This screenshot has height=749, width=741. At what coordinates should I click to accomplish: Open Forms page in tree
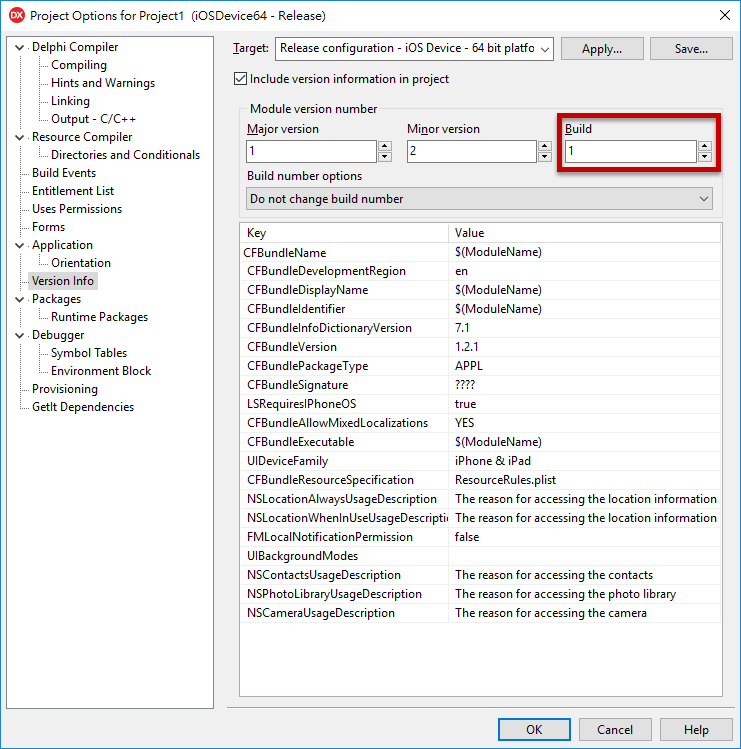48,227
